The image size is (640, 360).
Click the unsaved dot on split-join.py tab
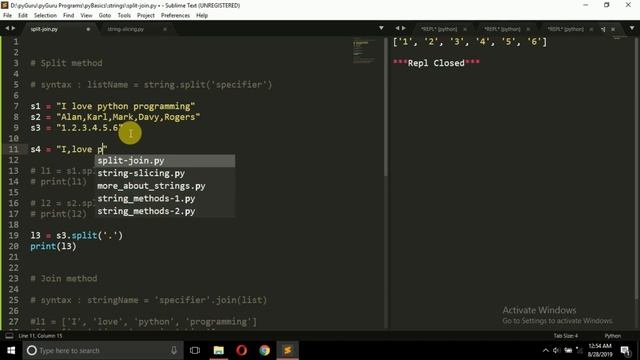pos(88,29)
